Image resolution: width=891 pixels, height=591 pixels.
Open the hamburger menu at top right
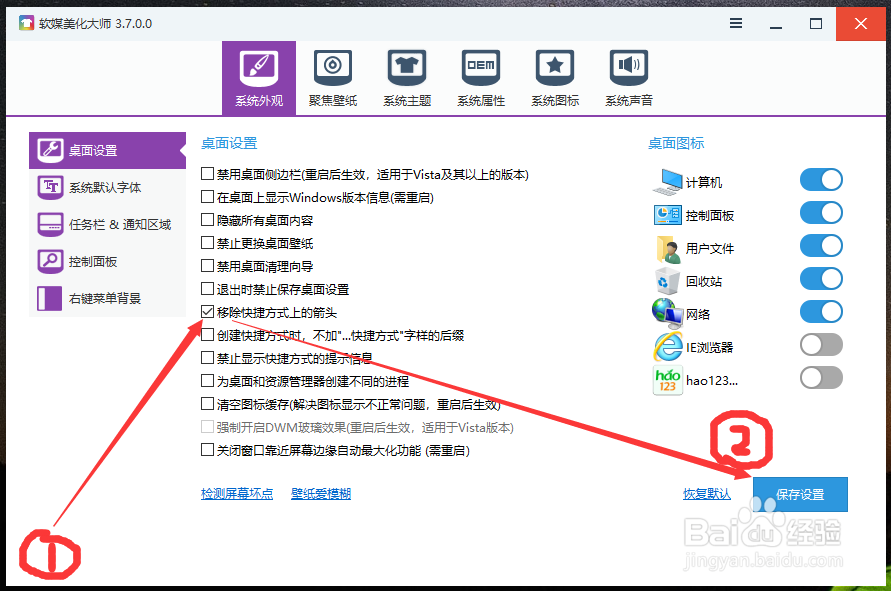737,22
